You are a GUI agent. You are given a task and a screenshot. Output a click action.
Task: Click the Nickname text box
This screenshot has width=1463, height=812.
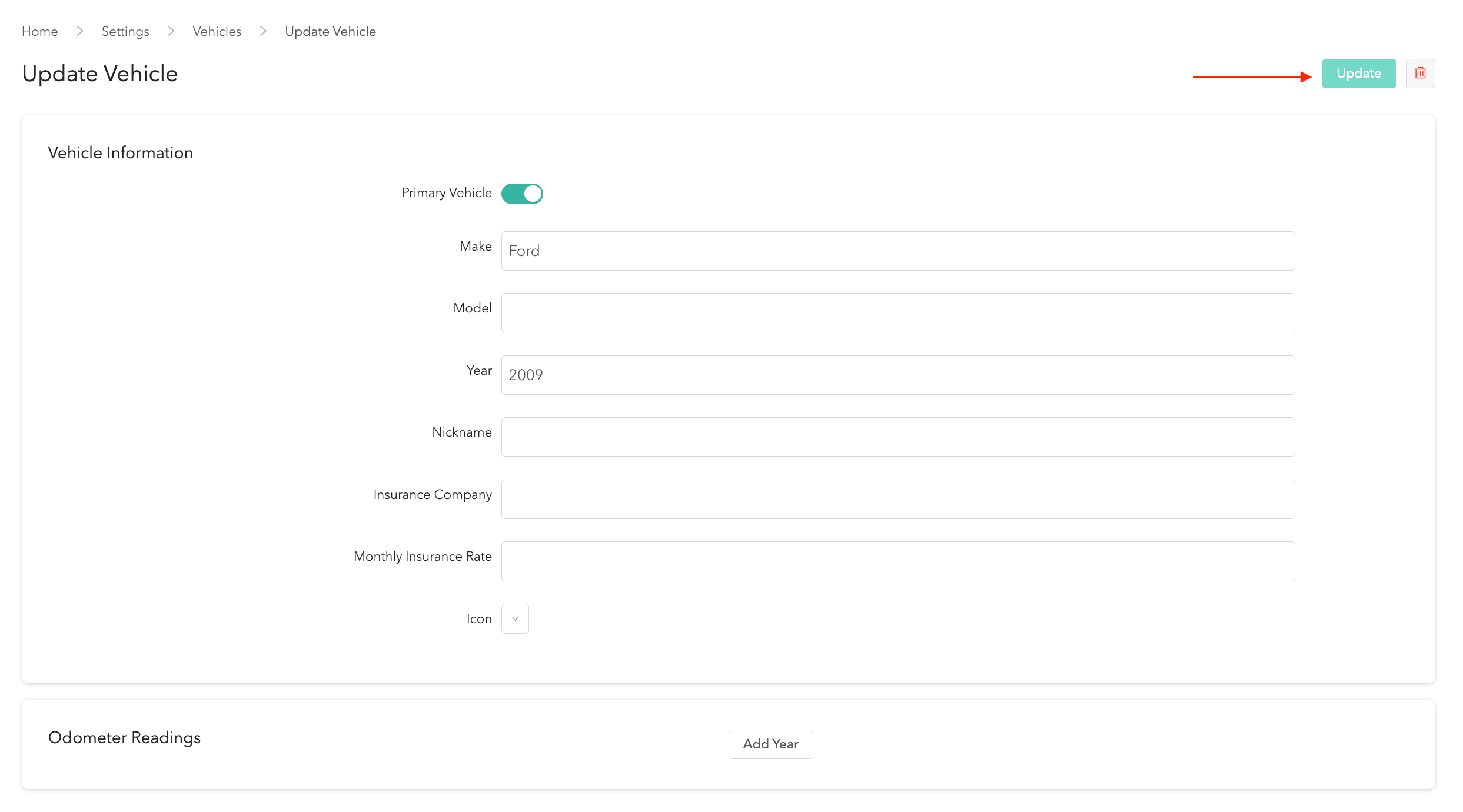click(x=897, y=437)
